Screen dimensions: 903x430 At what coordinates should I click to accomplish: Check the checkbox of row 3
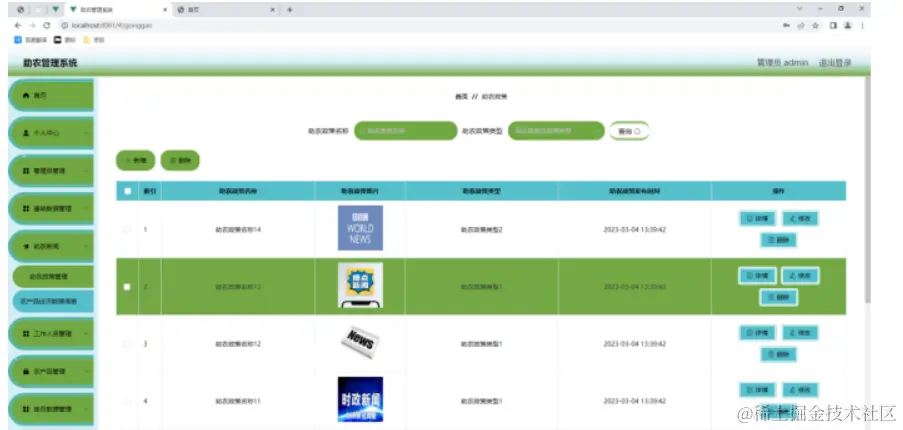click(x=127, y=344)
